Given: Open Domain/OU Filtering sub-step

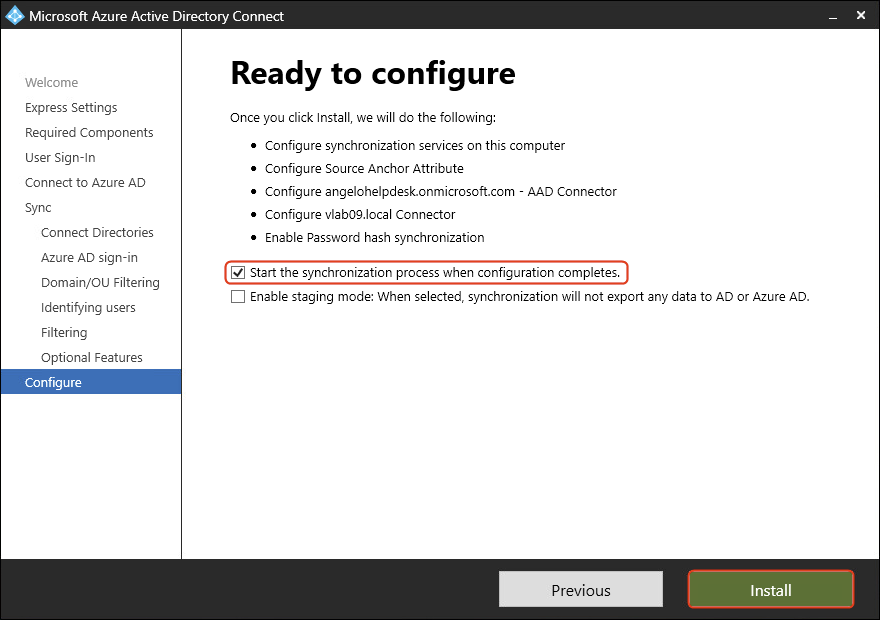Looking at the screenshot, I should tap(100, 283).
